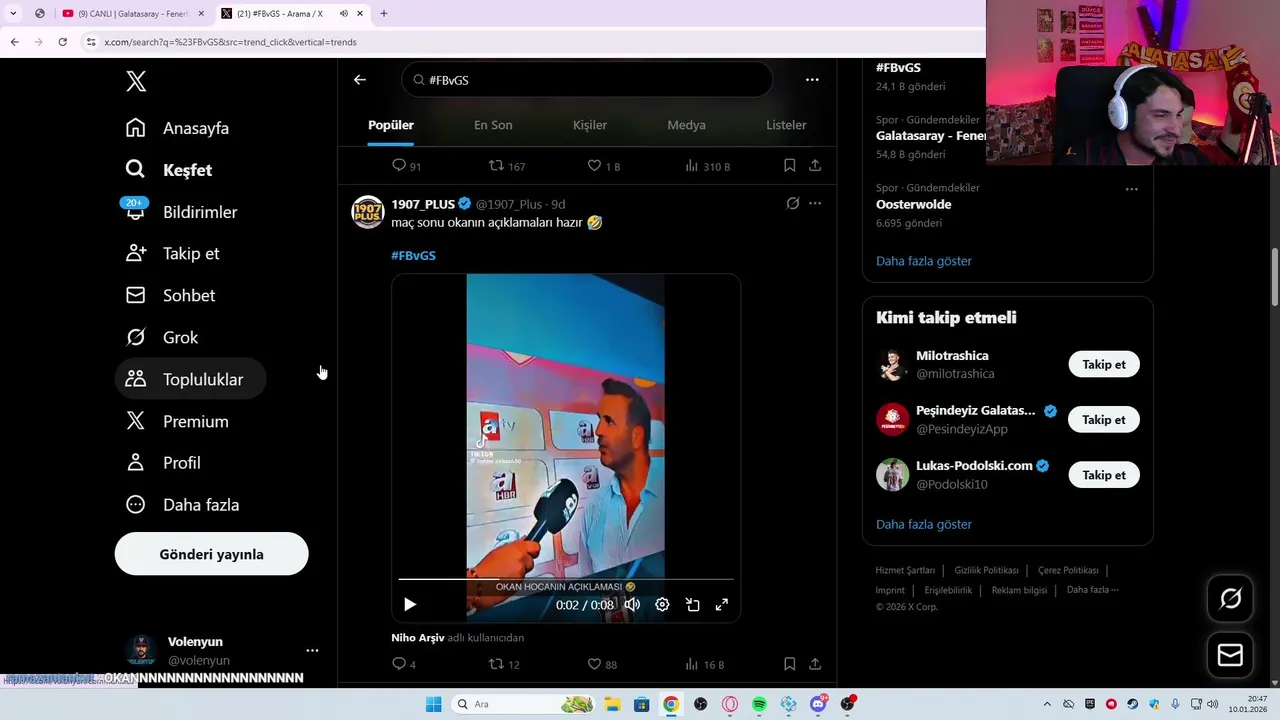Open the X logo home icon

pos(136,82)
